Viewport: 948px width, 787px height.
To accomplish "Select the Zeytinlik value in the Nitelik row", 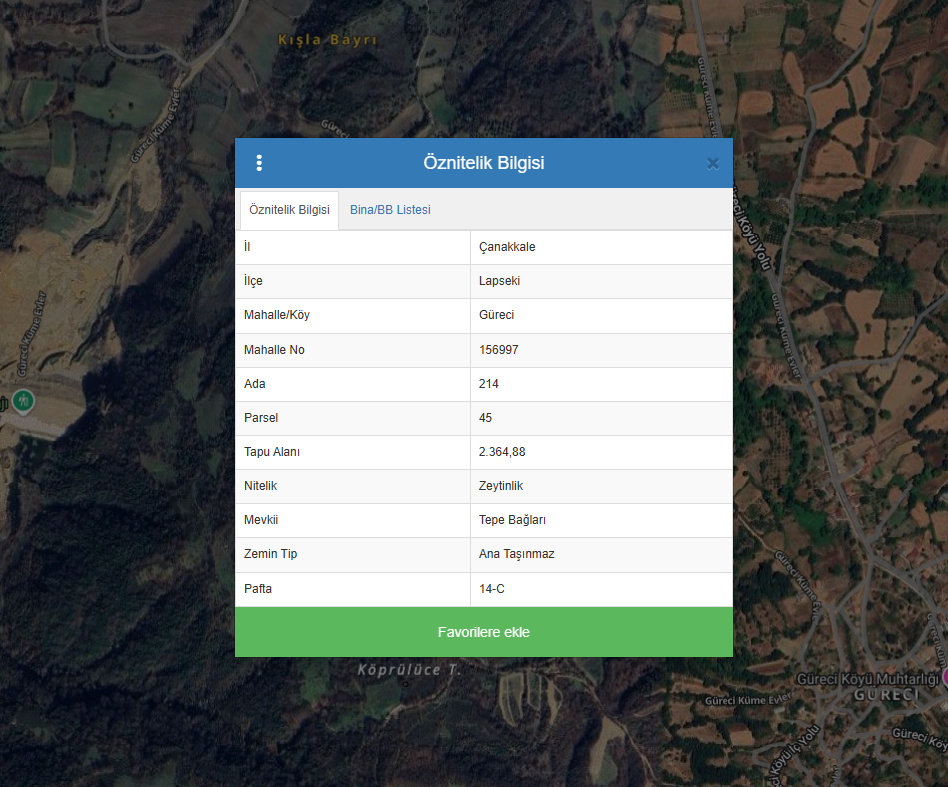I will click(501, 486).
